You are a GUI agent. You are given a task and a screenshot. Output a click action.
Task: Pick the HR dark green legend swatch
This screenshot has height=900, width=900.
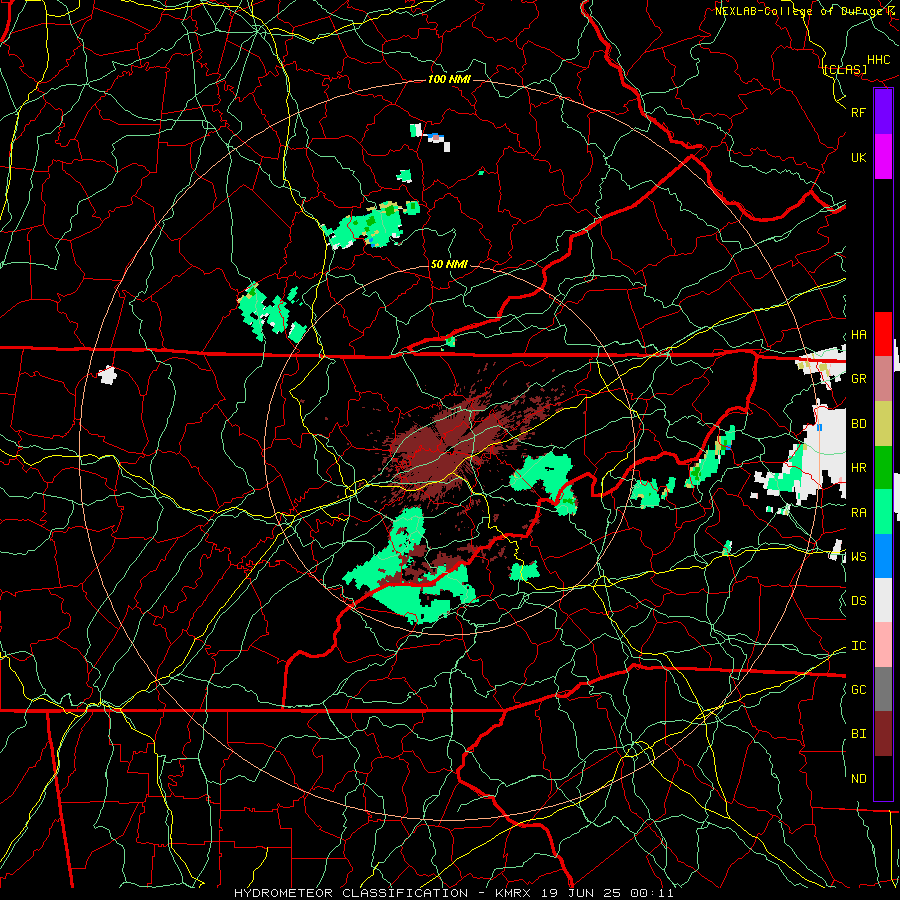tap(883, 467)
